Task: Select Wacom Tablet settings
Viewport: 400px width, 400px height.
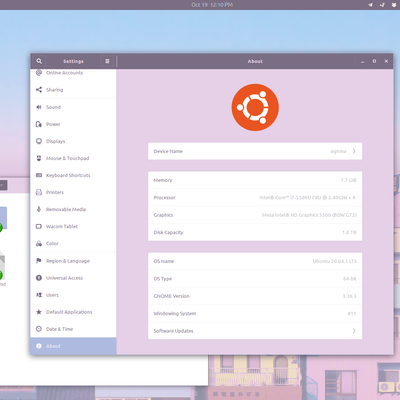Action: 73,226
